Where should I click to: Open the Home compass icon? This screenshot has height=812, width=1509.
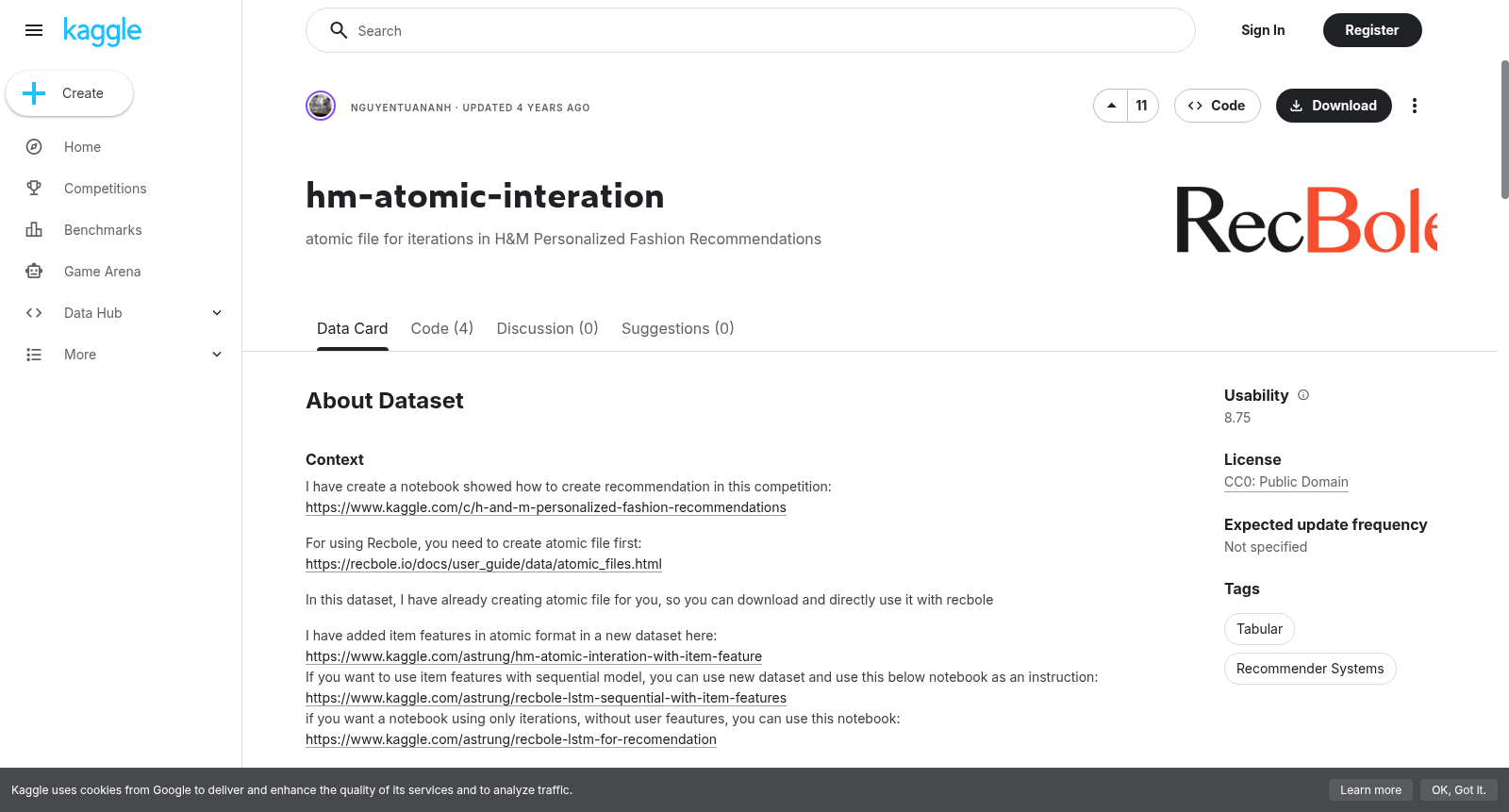tap(34, 147)
